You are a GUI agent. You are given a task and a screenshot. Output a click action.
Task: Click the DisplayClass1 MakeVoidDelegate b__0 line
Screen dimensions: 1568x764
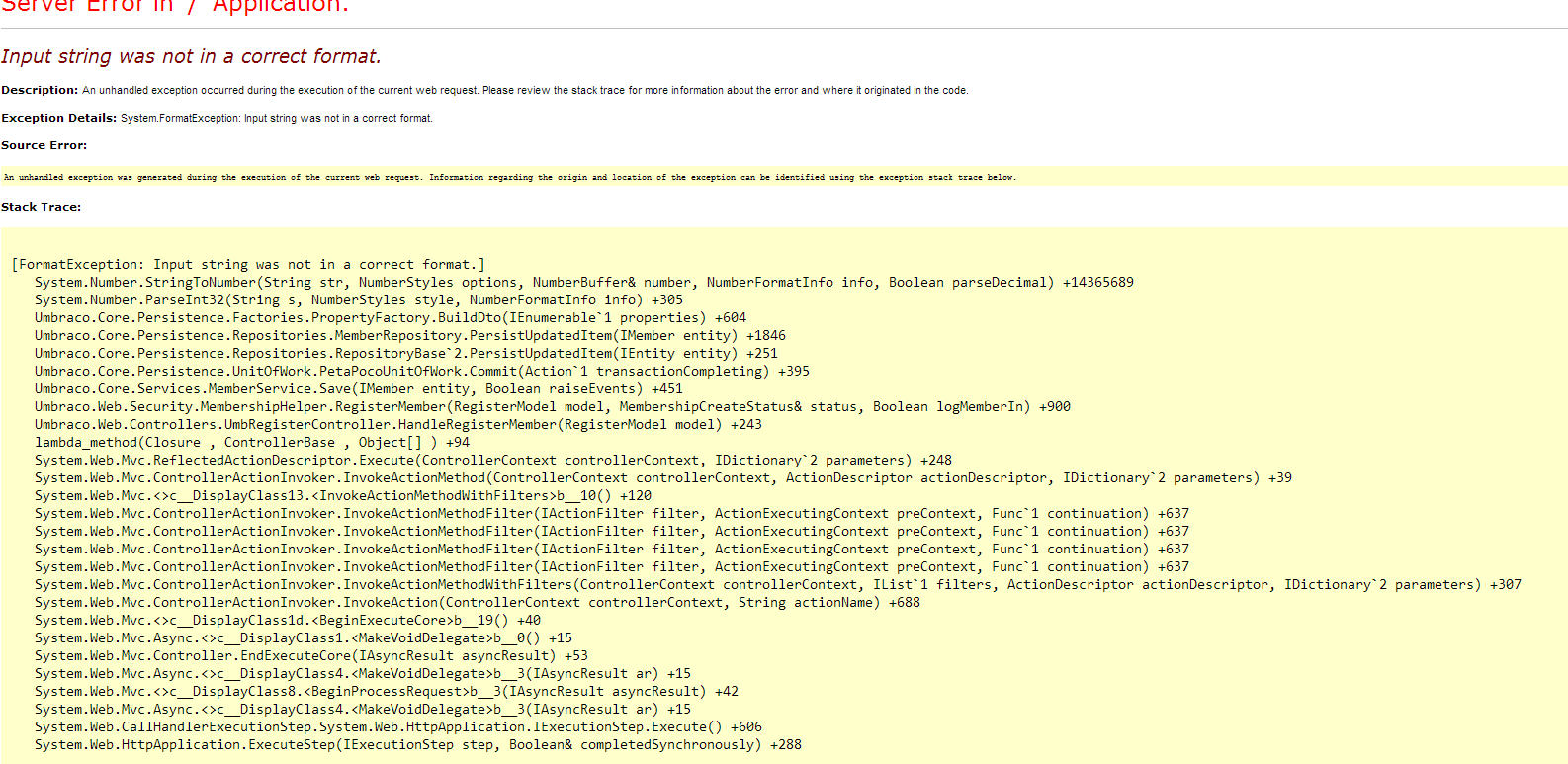click(304, 637)
